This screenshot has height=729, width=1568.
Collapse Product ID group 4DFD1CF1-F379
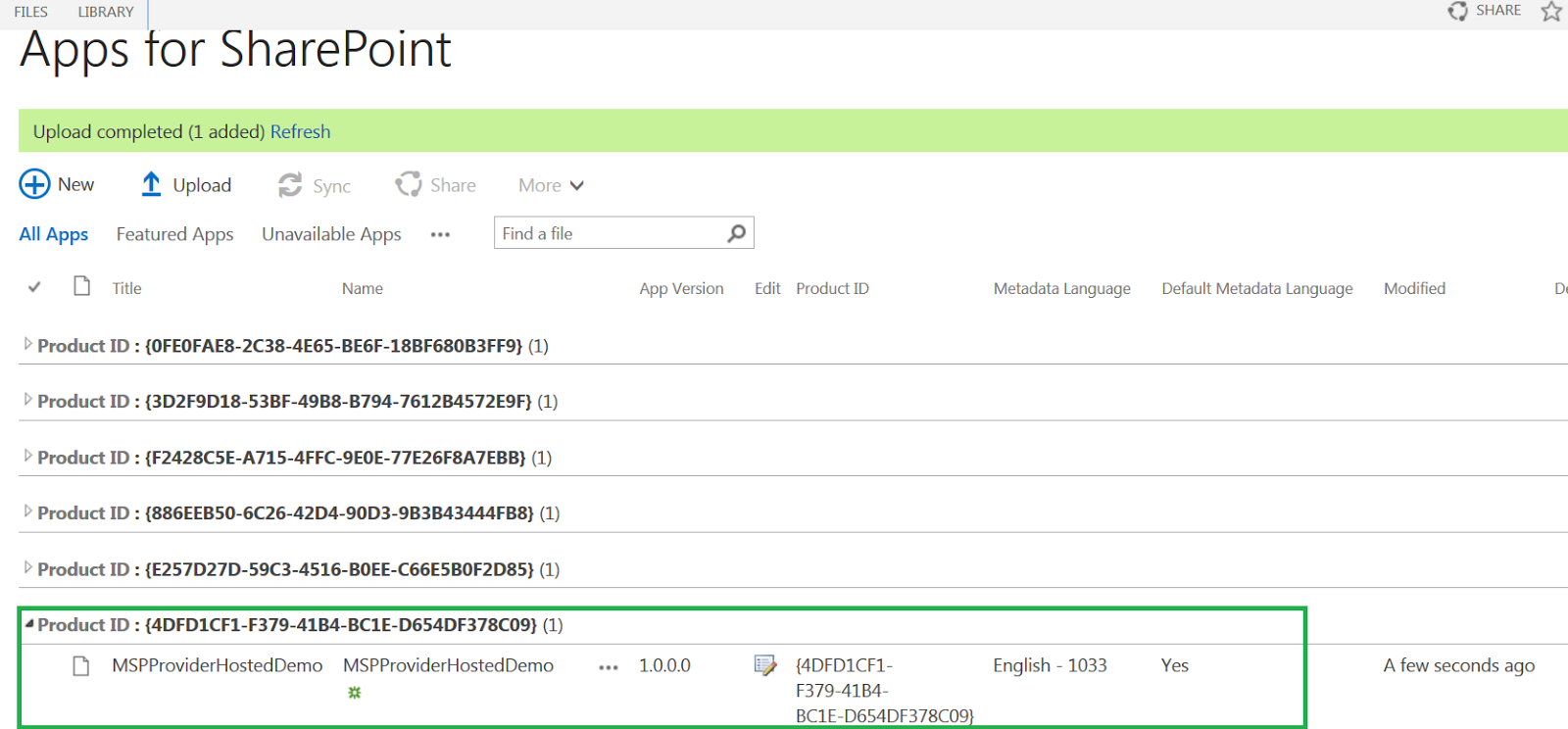[28, 623]
